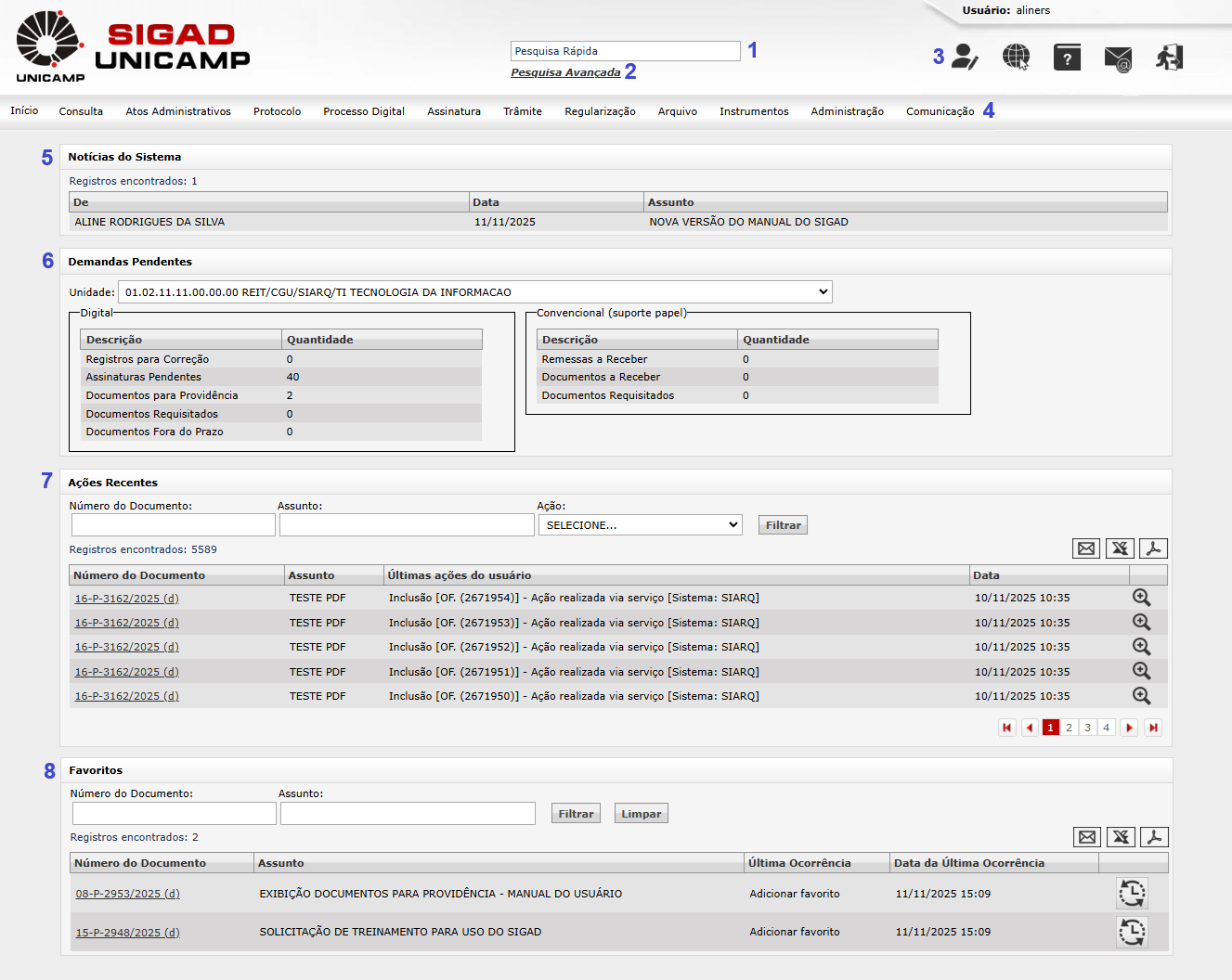Open the Processo Digital menu

(x=364, y=111)
